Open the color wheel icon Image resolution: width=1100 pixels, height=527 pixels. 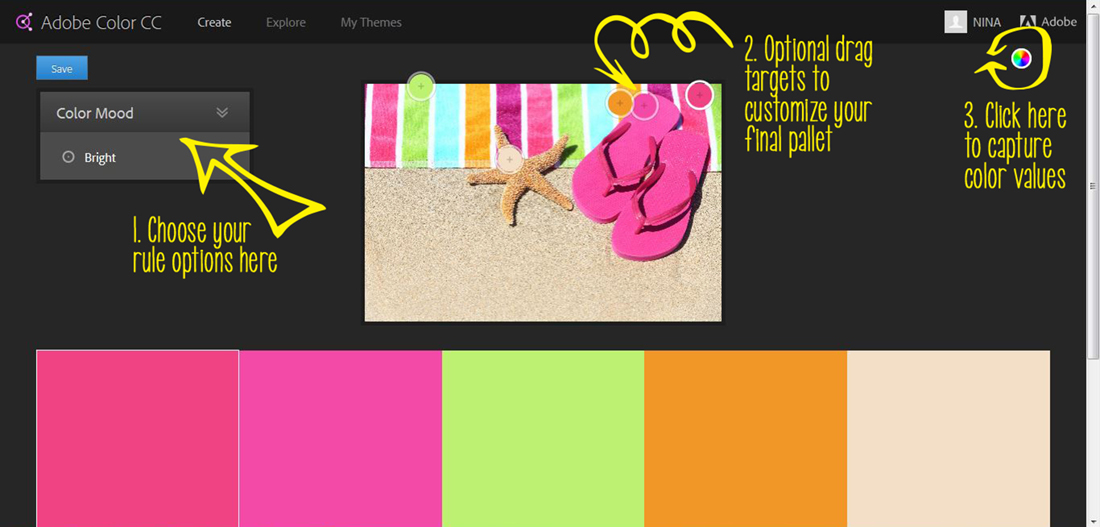click(1021, 59)
